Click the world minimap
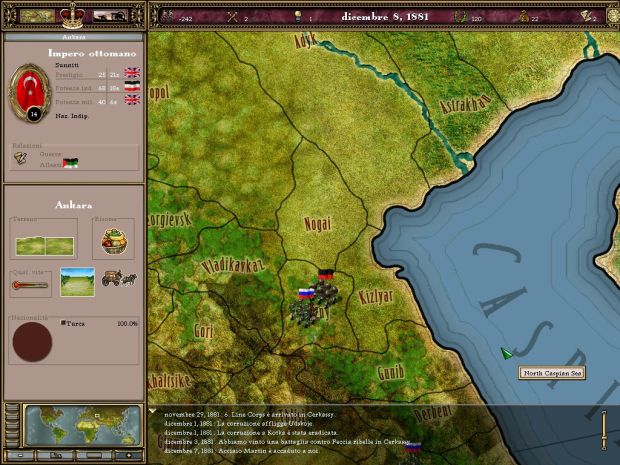Viewport: 620px width, 465px height. point(82,425)
